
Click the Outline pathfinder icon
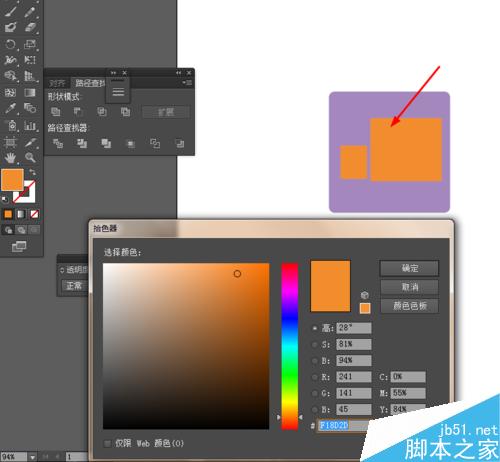pos(155,144)
